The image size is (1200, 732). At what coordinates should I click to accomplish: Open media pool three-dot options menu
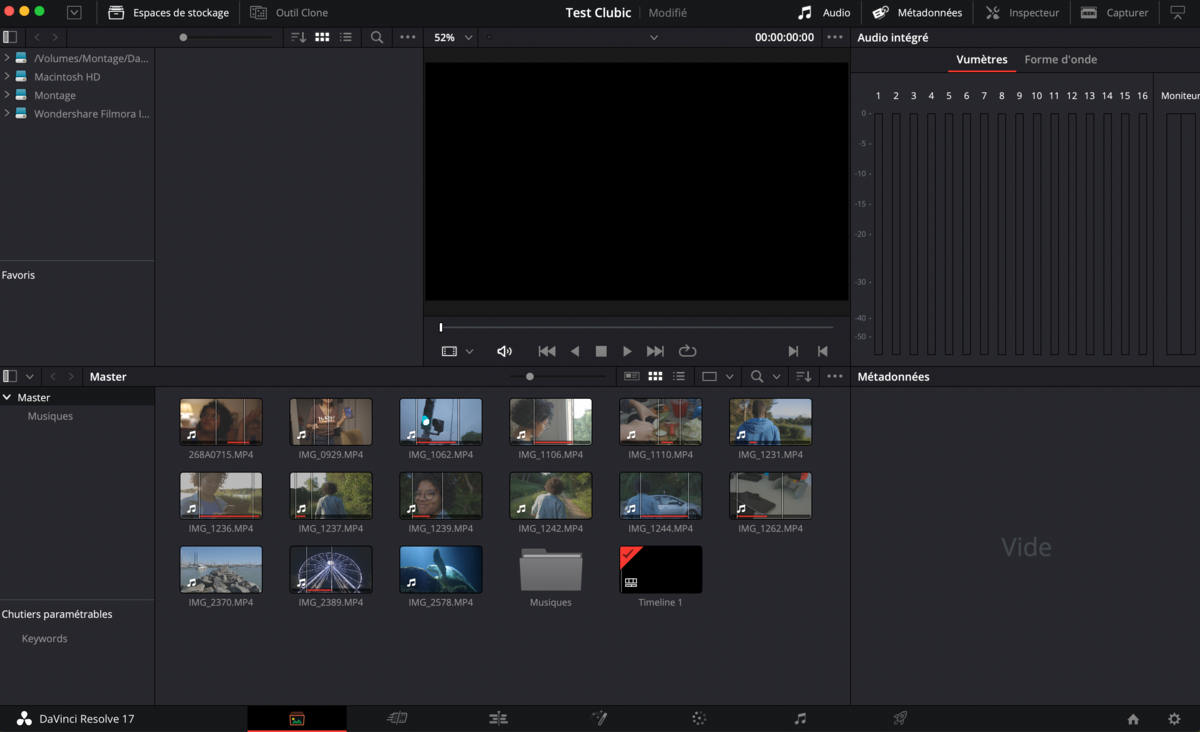835,377
